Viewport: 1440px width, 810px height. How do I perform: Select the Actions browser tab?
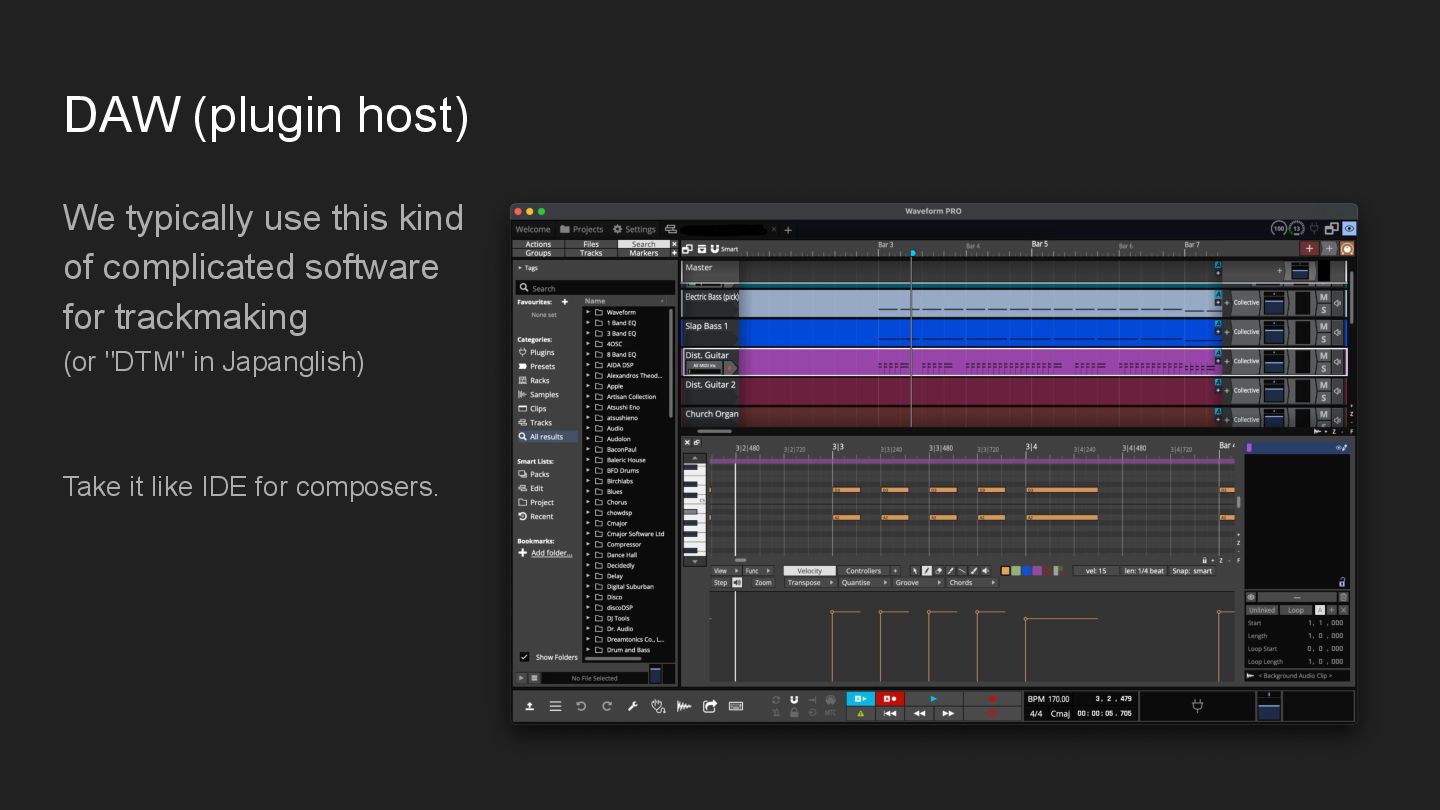point(538,244)
